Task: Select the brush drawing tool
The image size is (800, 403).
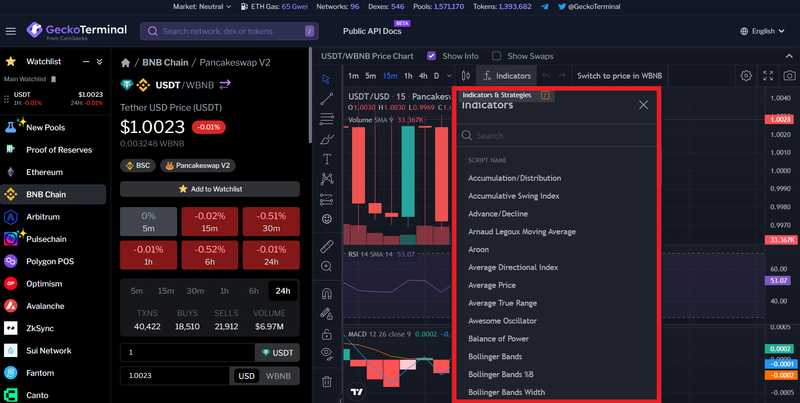Action: pyautogui.click(x=327, y=139)
